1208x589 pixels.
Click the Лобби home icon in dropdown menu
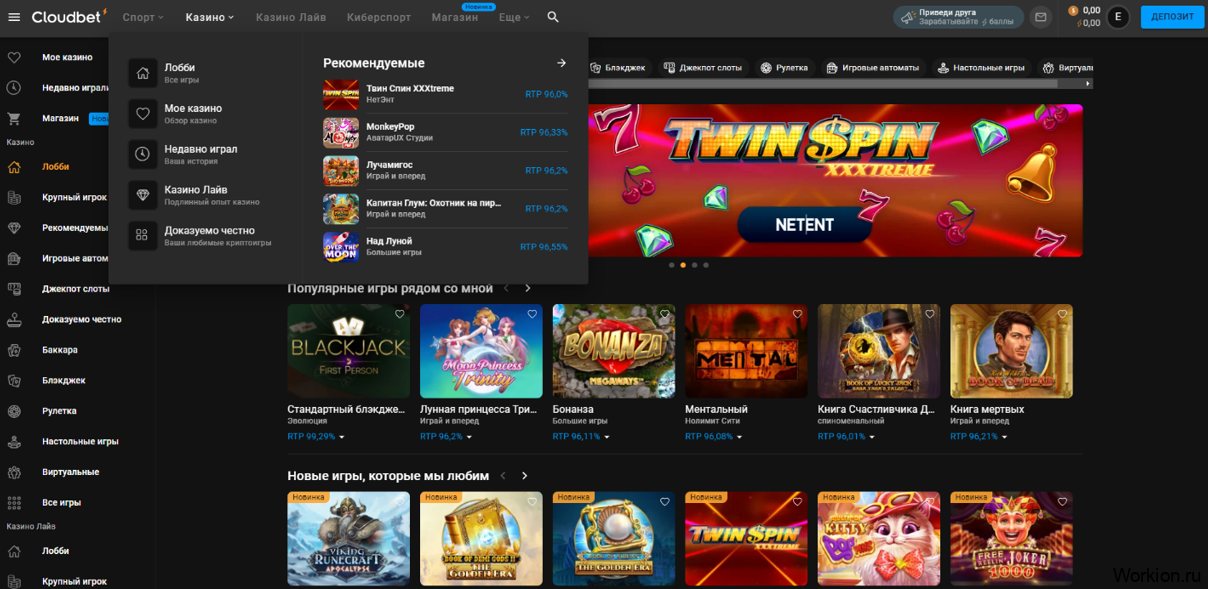point(143,73)
